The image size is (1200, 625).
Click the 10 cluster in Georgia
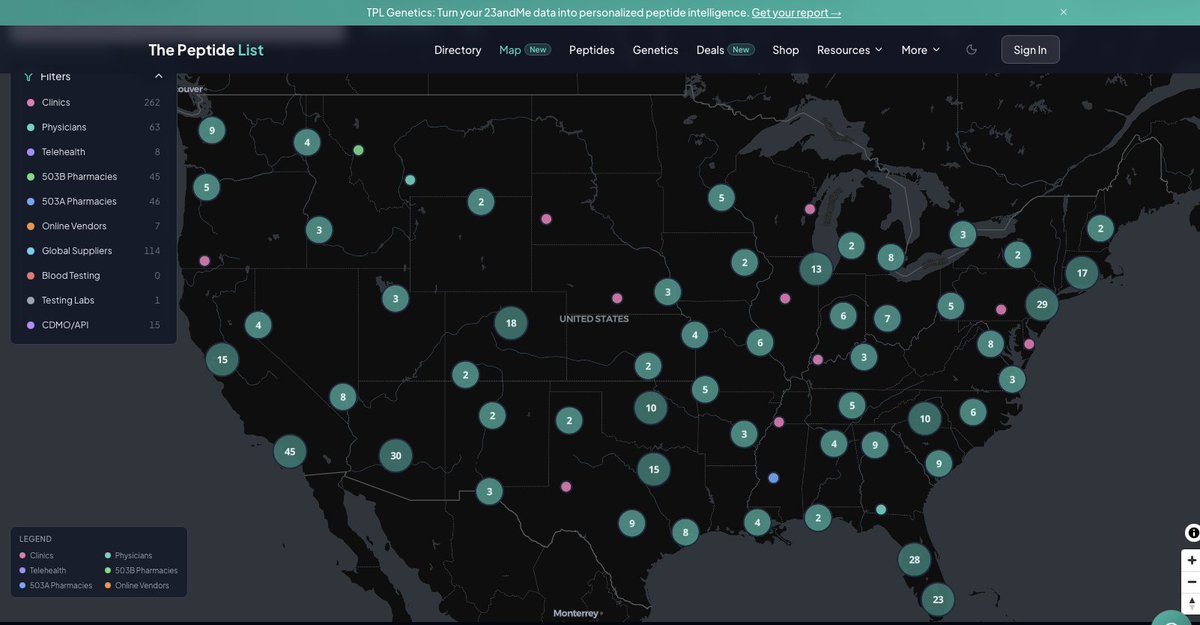[925, 419]
